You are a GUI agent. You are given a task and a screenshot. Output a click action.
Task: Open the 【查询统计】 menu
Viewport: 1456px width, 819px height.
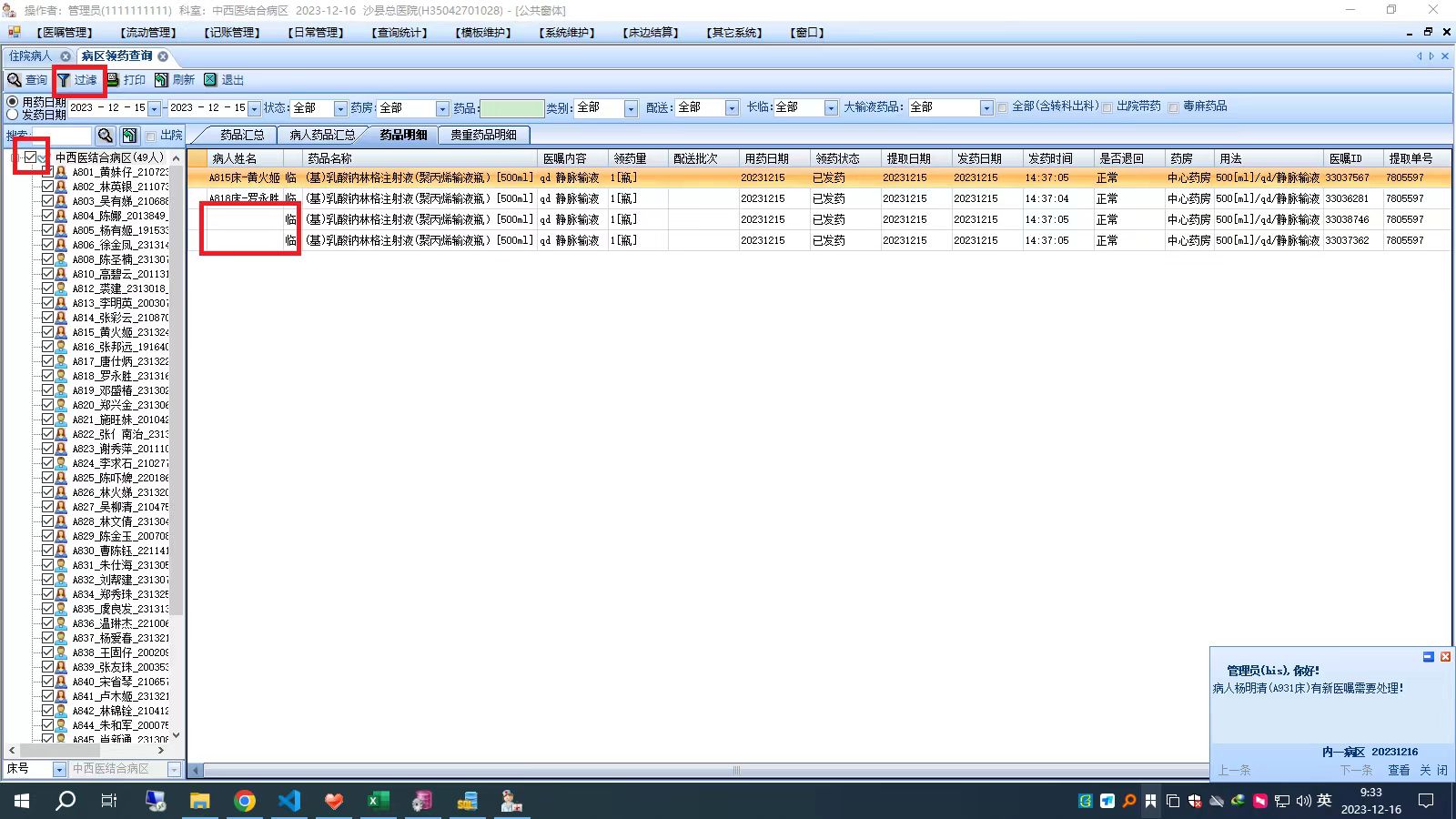click(x=399, y=32)
